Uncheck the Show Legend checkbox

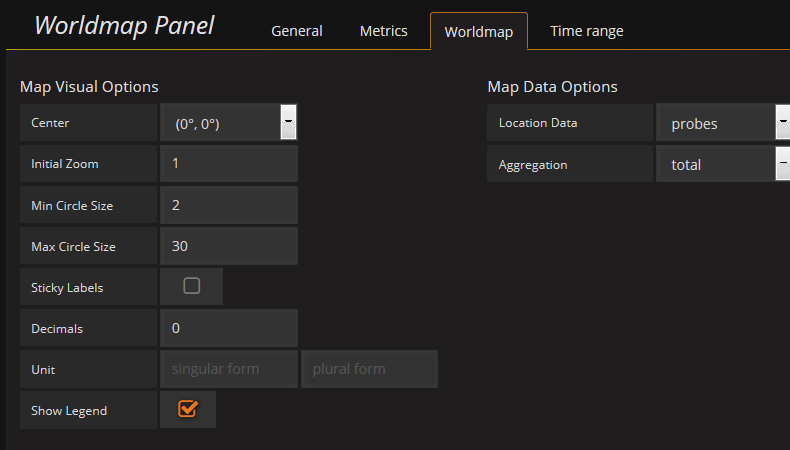point(188,409)
